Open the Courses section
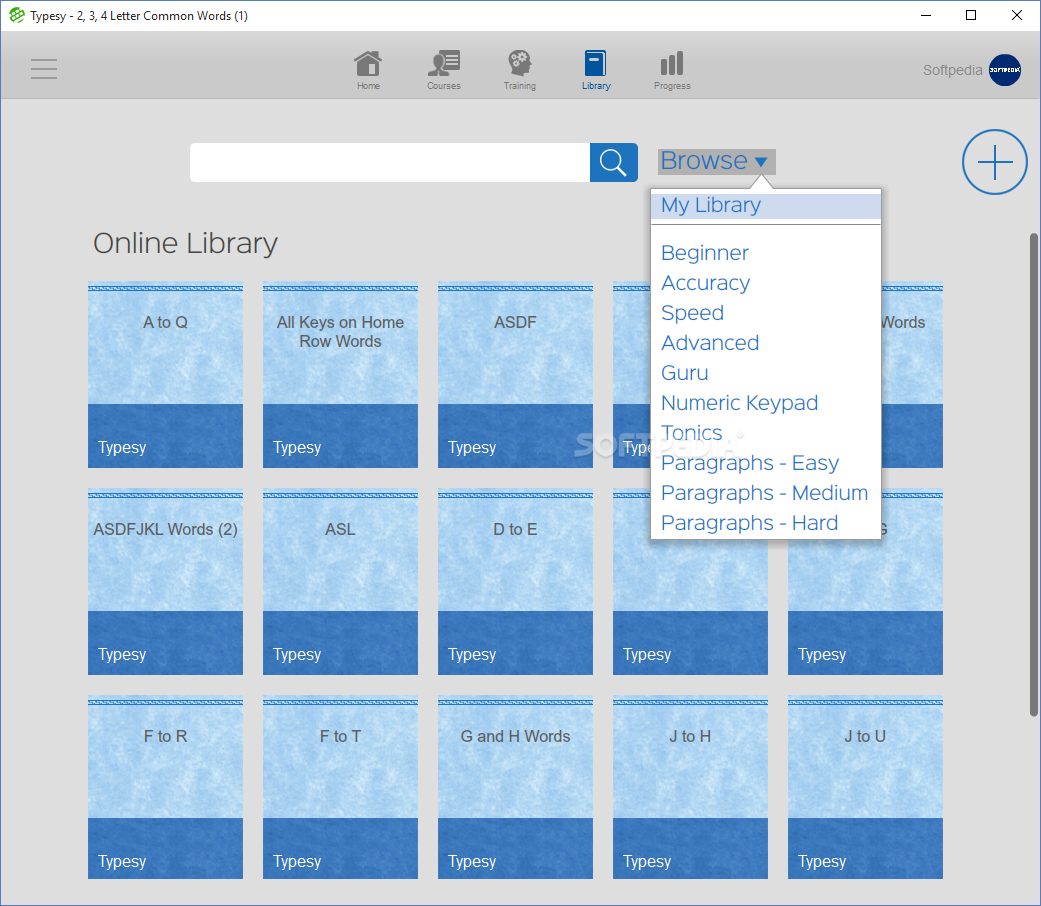 (443, 70)
